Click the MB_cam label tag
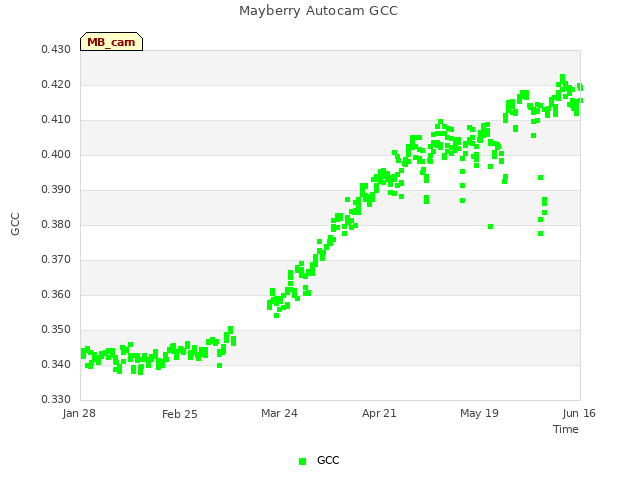The width and height of the screenshot is (640, 480). (111, 42)
